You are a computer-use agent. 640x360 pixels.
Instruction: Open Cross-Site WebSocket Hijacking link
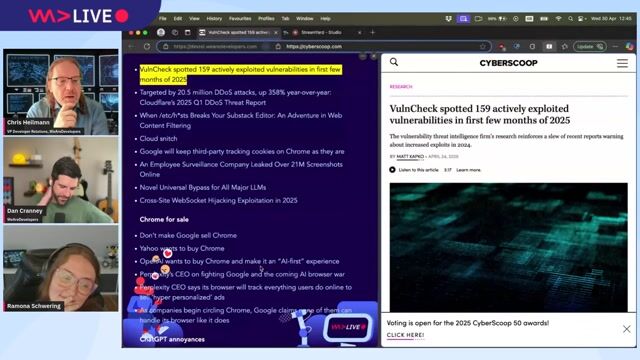pos(218,200)
